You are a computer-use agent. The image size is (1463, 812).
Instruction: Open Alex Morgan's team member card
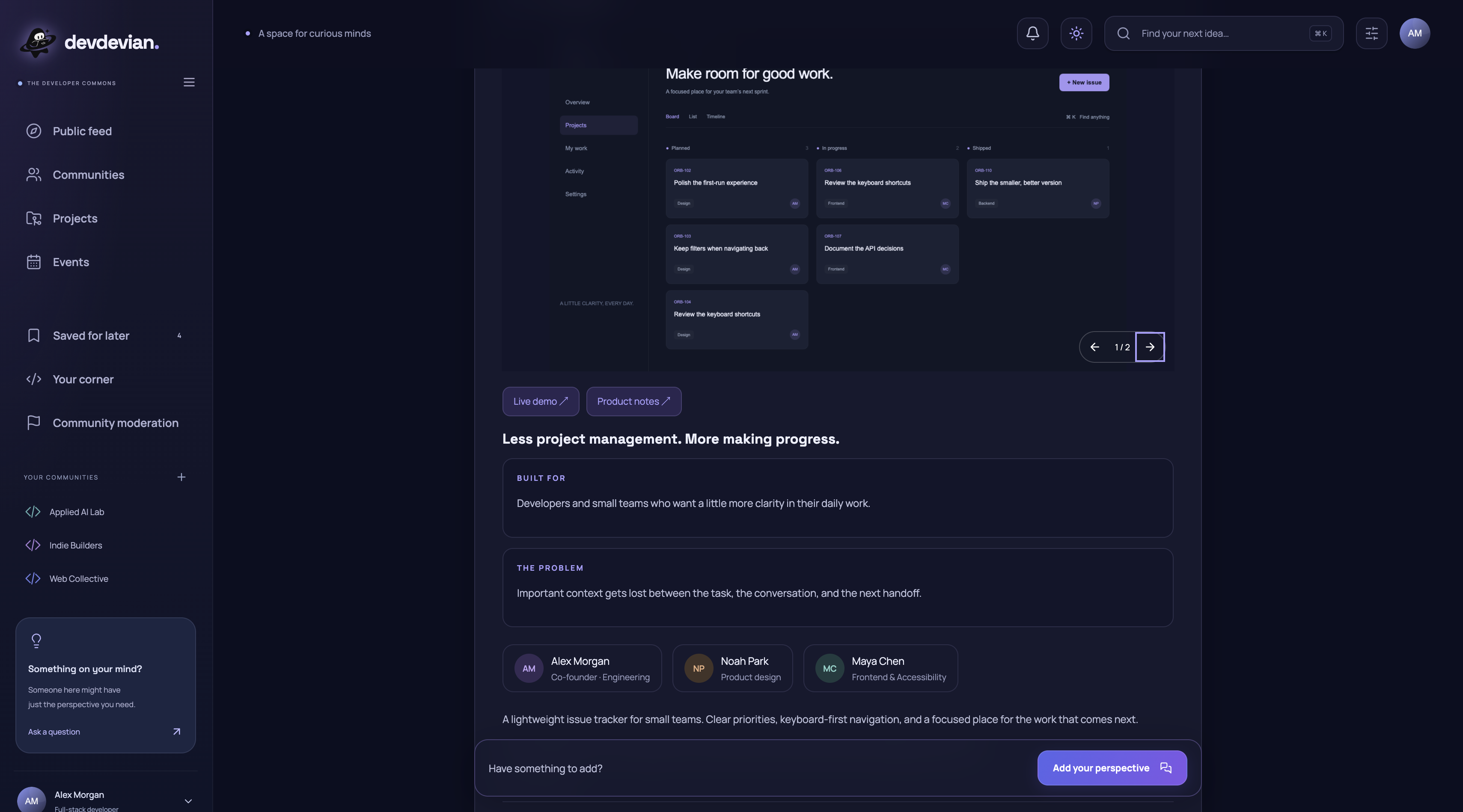coord(582,668)
